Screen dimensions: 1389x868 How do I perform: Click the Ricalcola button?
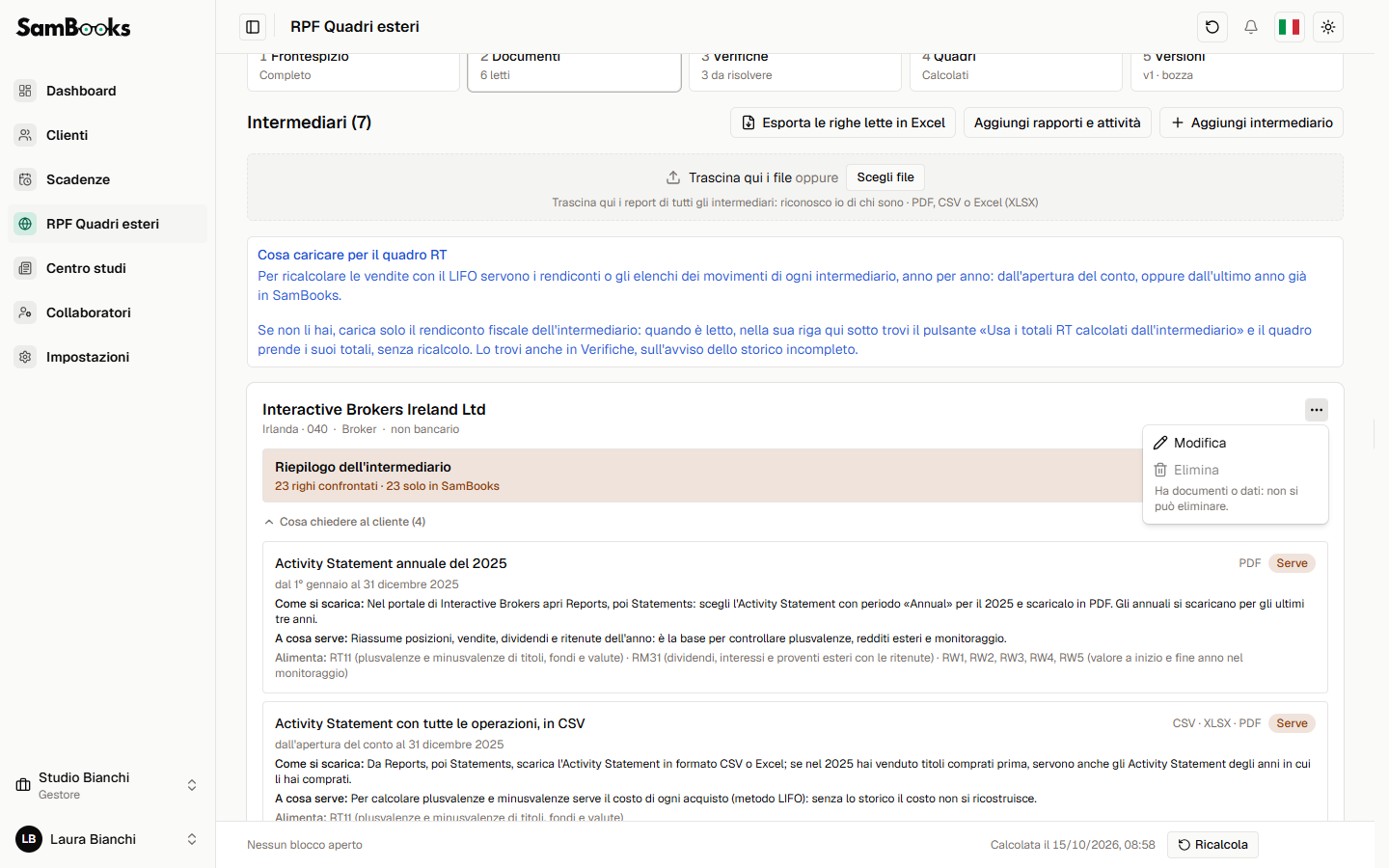pyautogui.click(x=1212, y=845)
